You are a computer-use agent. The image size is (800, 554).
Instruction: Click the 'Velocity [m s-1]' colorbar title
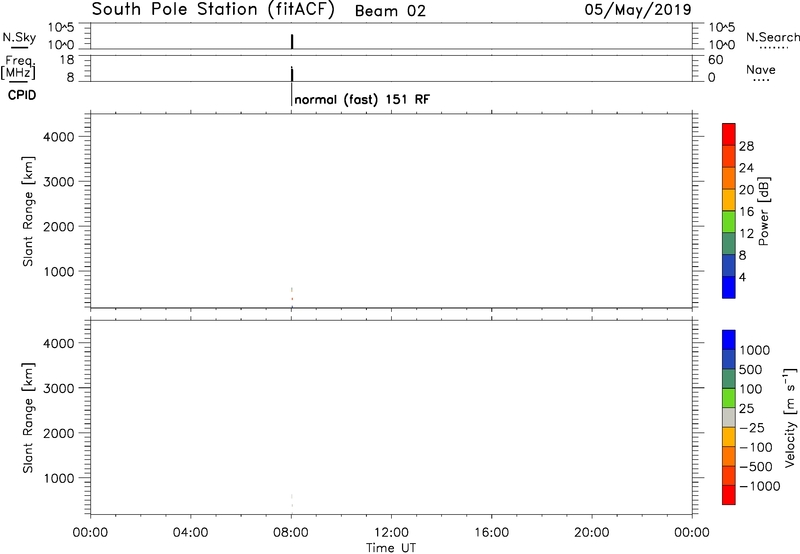click(789, 417)
